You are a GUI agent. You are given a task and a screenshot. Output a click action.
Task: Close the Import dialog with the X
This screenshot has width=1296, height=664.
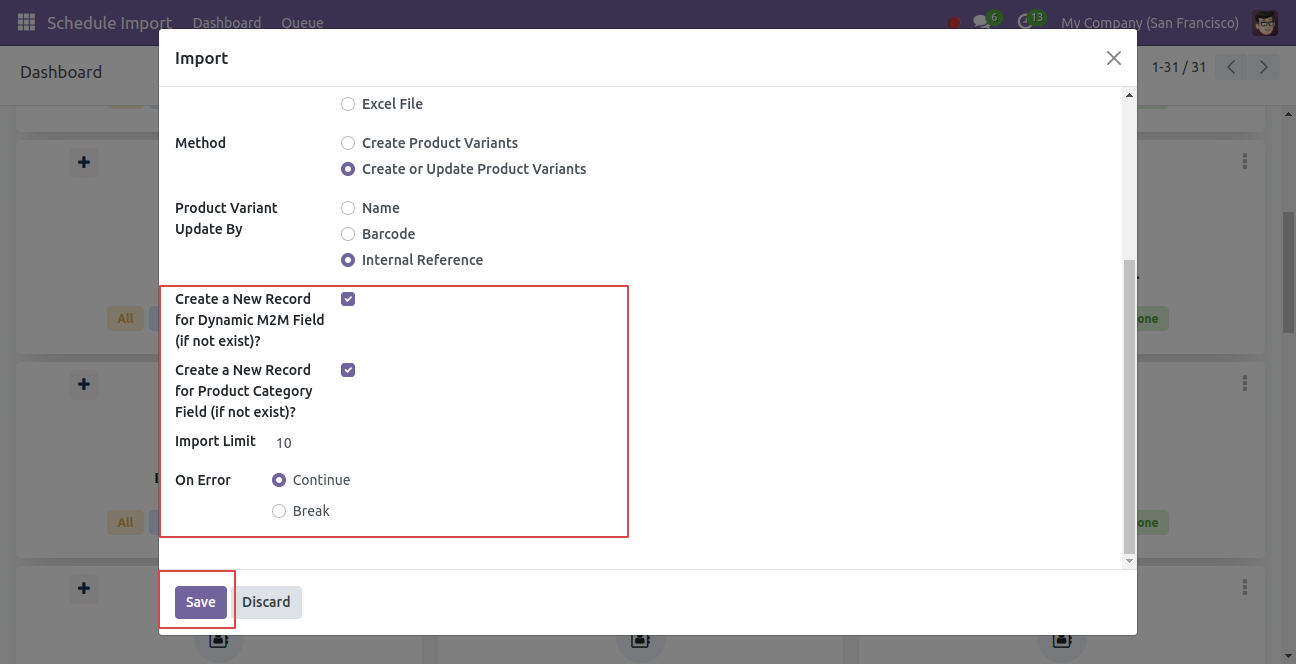(1114, 58)
